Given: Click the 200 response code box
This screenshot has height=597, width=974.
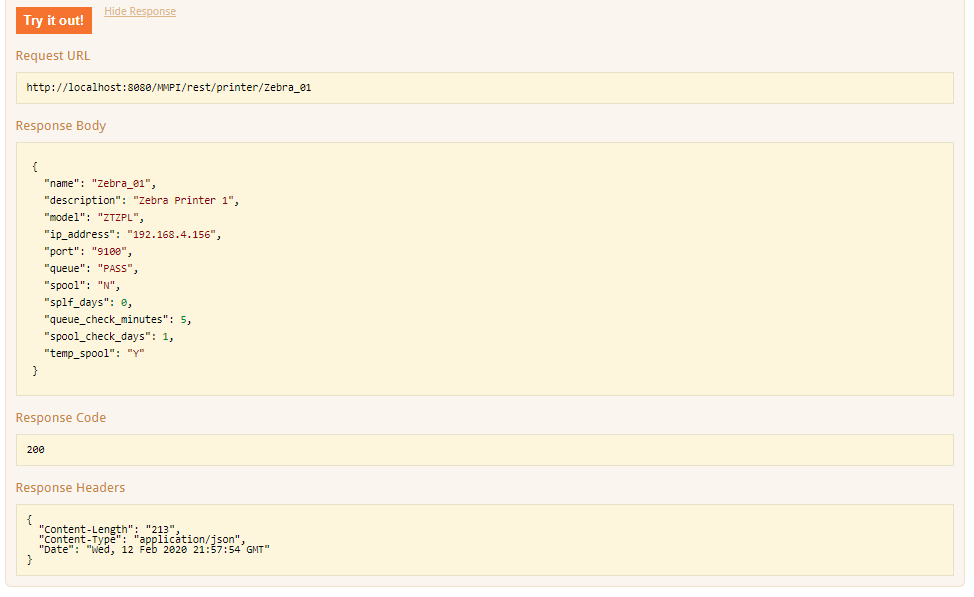Looking at the screenshot, I should coord(485,450).
